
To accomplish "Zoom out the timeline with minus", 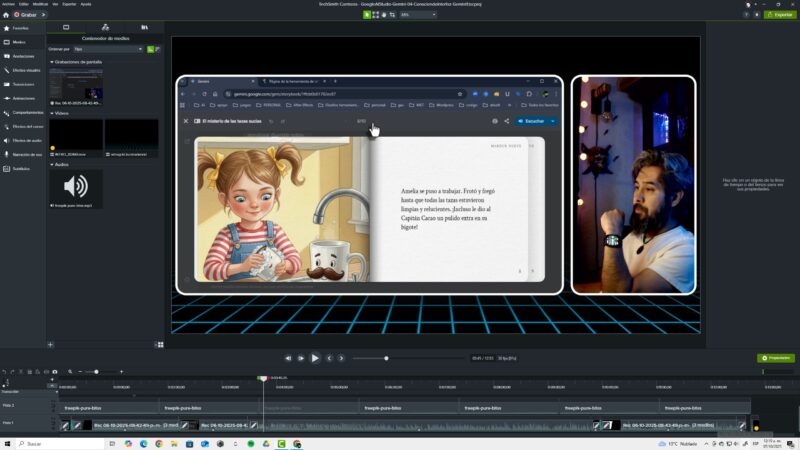I will tap(80, 372).
